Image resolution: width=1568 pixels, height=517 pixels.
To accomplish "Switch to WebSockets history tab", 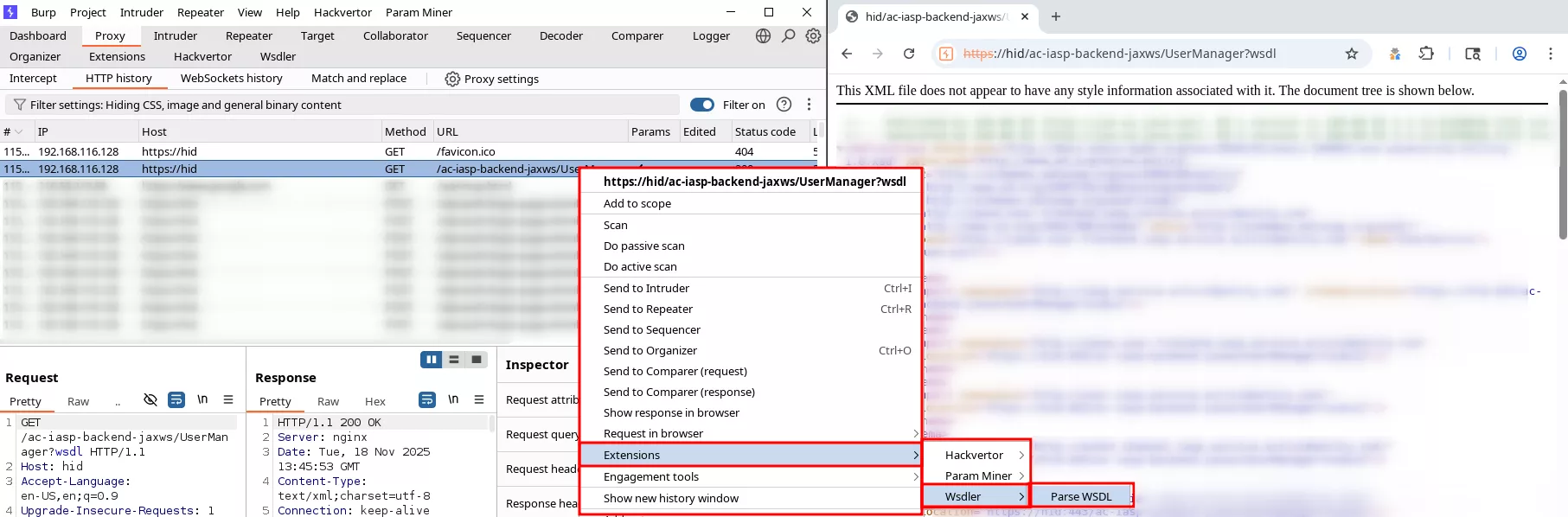I will (231, 78).
